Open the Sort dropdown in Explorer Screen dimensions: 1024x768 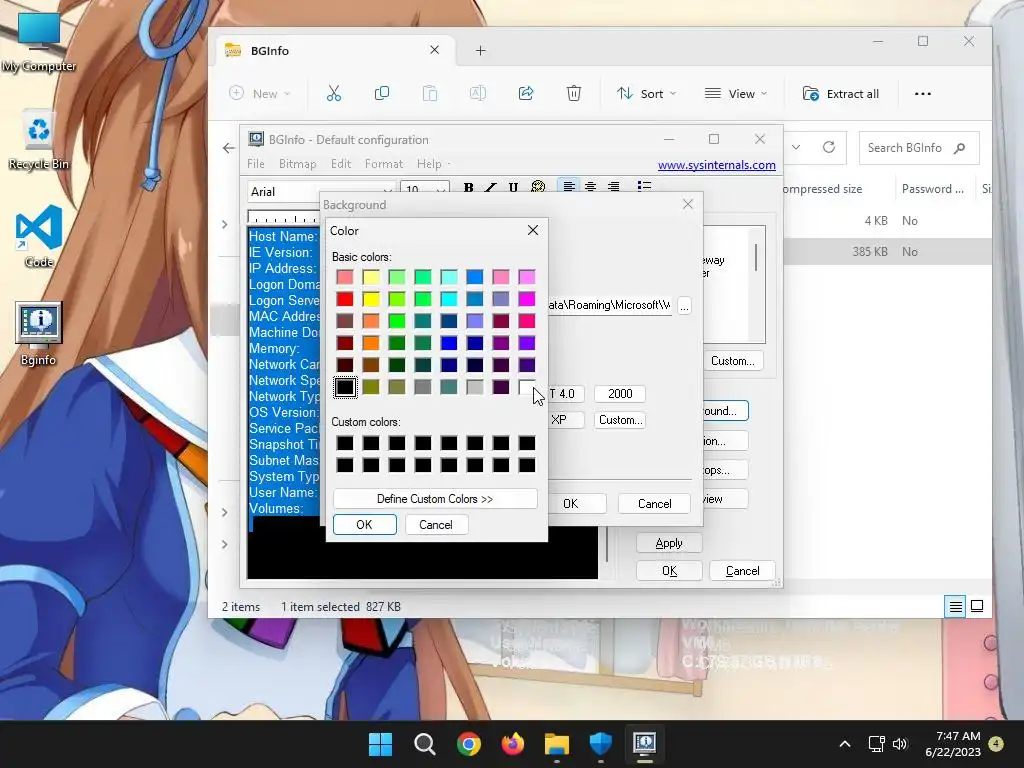click(x=647, y=93)
